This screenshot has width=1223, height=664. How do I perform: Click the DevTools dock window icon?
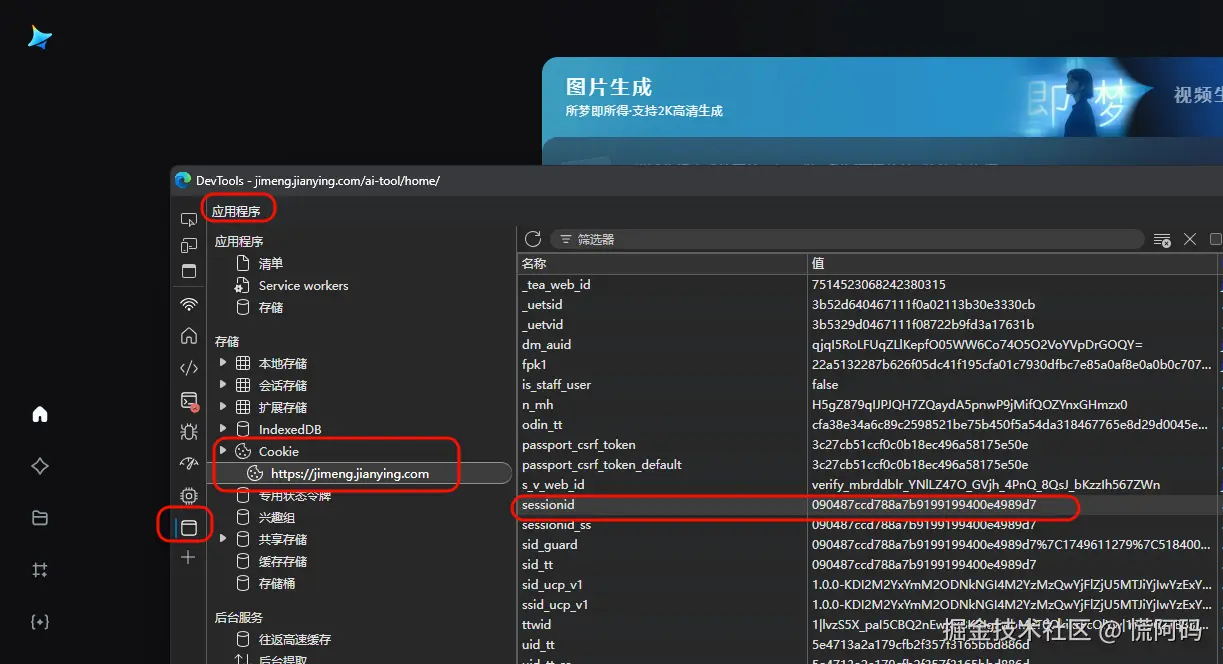(x=189, y=271)
